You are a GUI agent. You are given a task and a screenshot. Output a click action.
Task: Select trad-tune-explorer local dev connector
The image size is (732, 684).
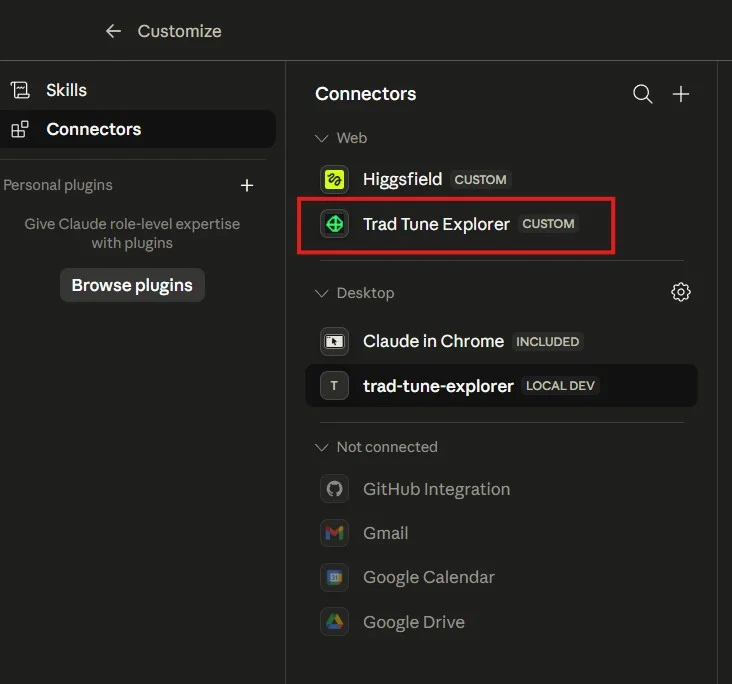(x=501, y=386)
